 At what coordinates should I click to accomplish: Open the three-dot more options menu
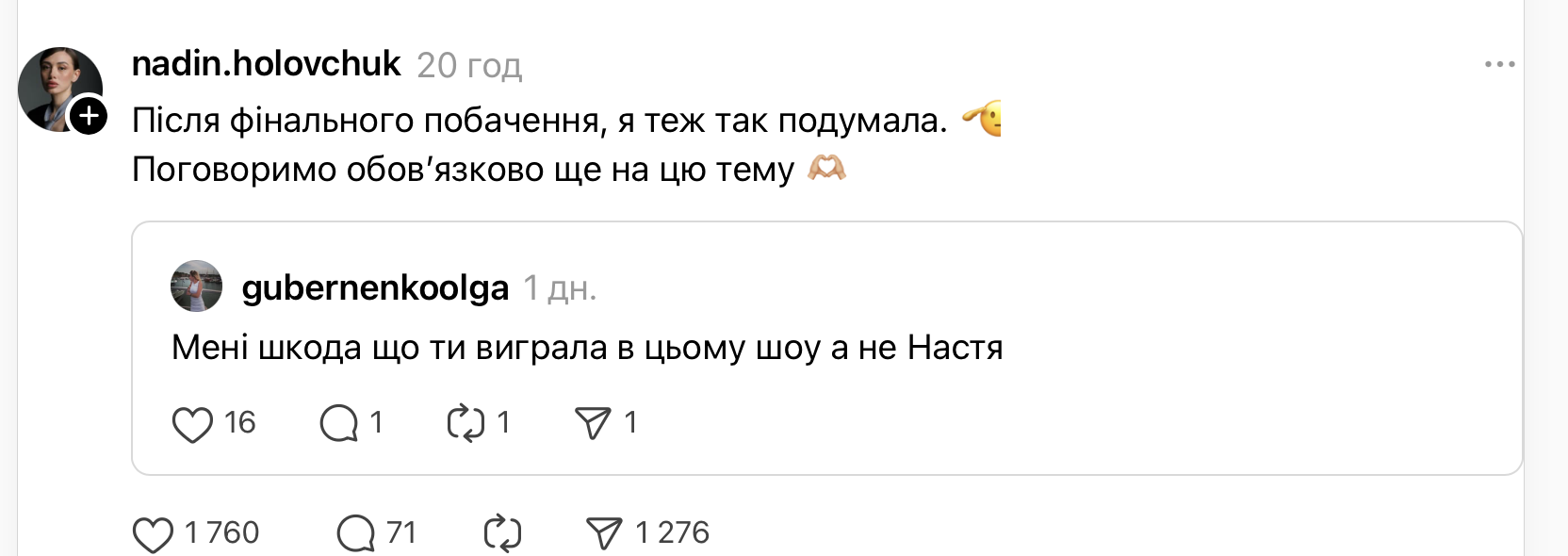(1499, 65)
